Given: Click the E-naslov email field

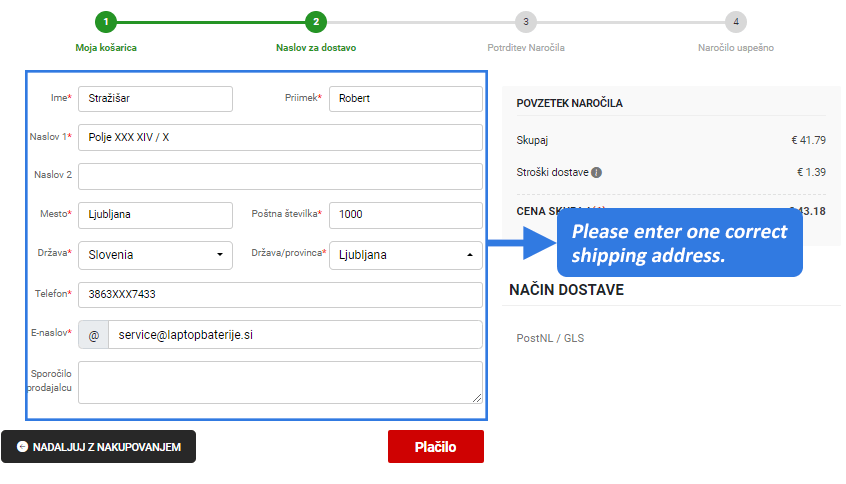Looking at the screenshot, I should [295, 335].
